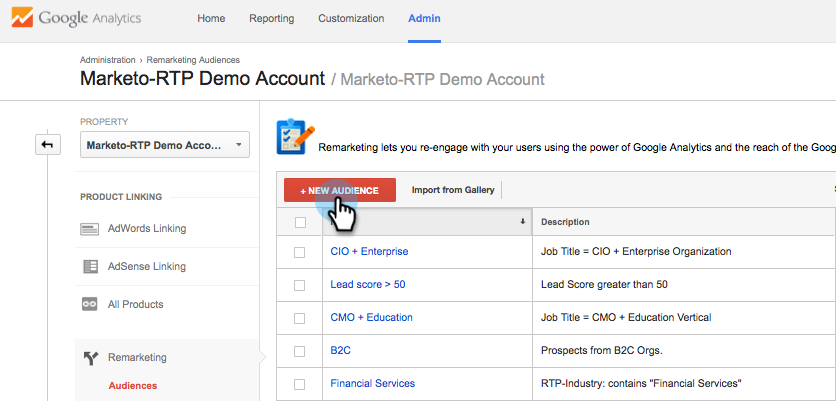The width and height of the screenshot is (836, 401).
Task: Click the AdWords Linking icon
Action: [x=90, y=229]
